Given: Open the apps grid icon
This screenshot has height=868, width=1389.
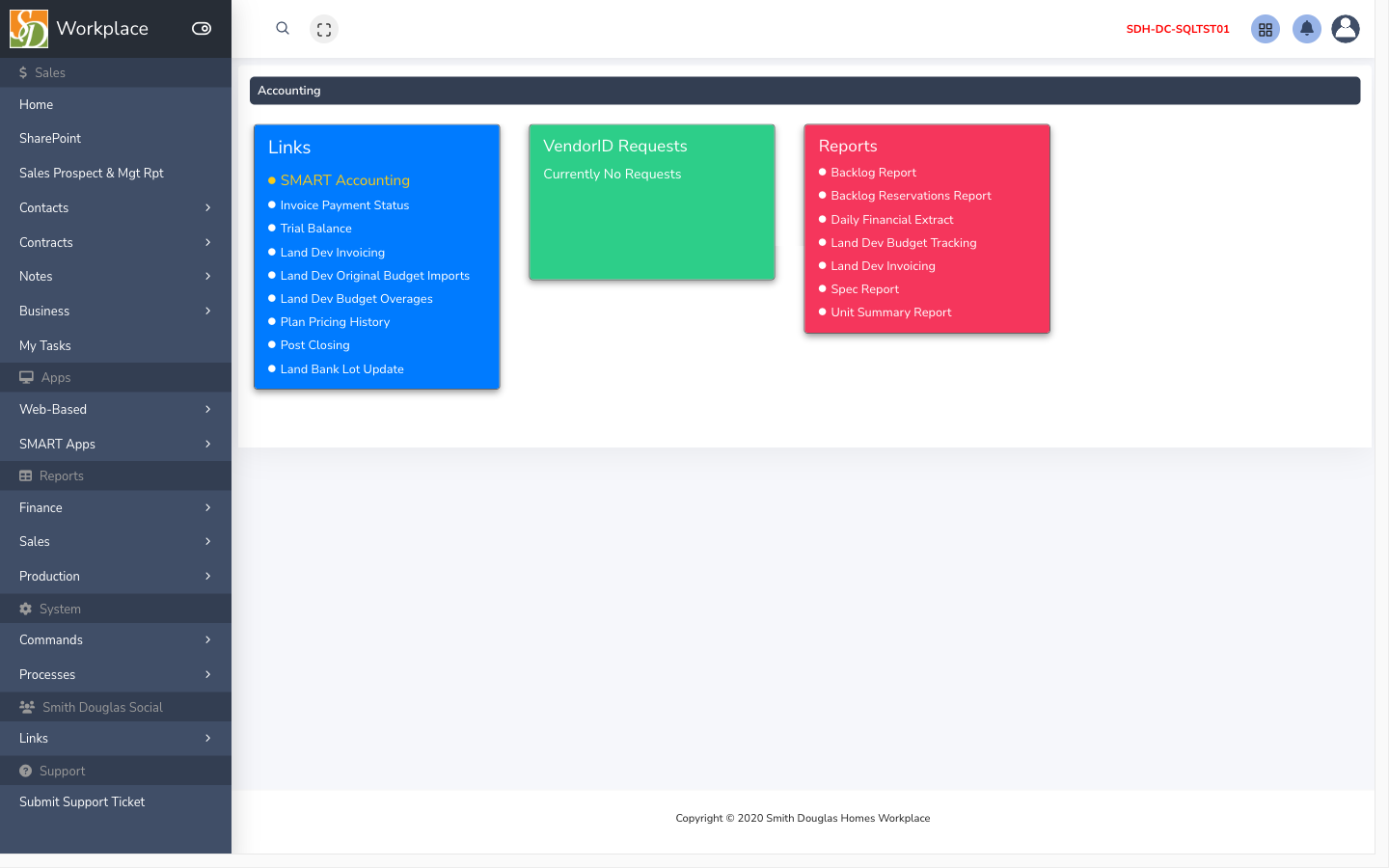Looking at the screenshot, I should (x=1266, y=29).
